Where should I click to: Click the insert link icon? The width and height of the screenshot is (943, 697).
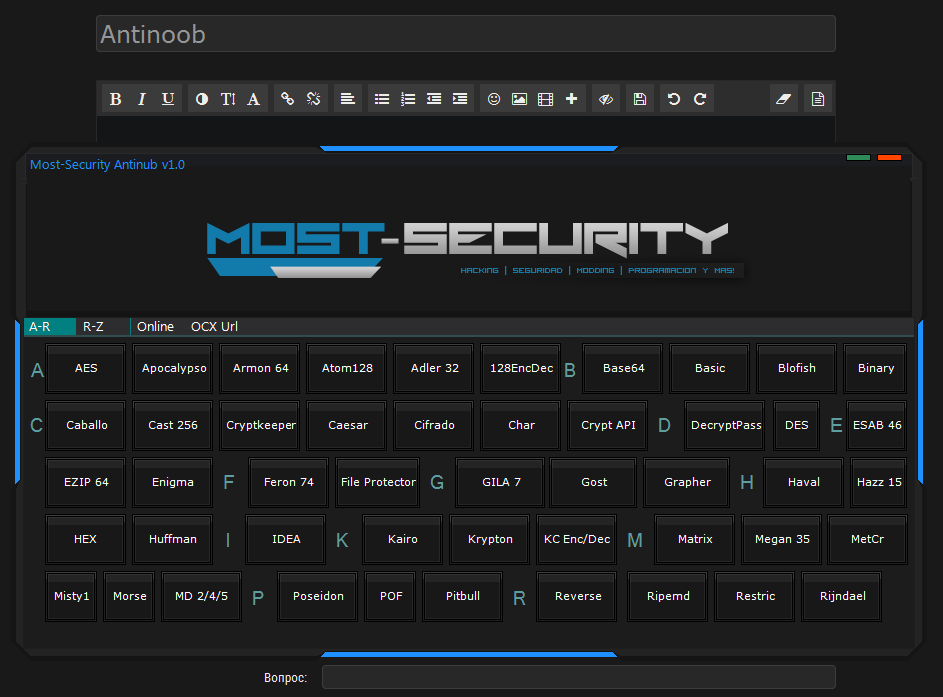[x=287, y=99]
